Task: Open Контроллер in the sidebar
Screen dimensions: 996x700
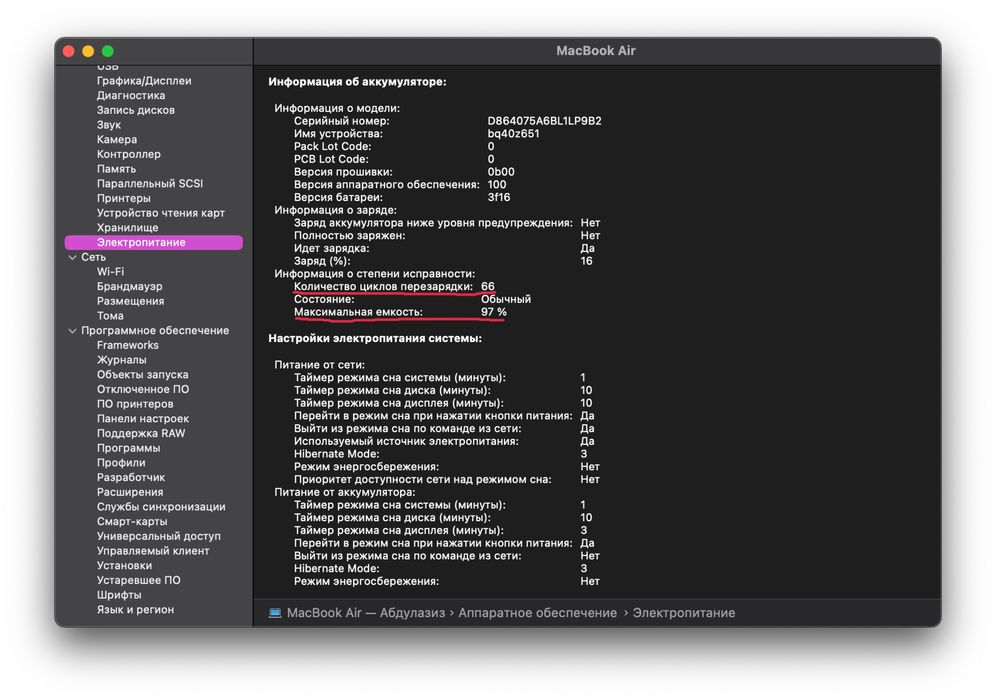Action: pyautogui.click(x=129, y=154)
